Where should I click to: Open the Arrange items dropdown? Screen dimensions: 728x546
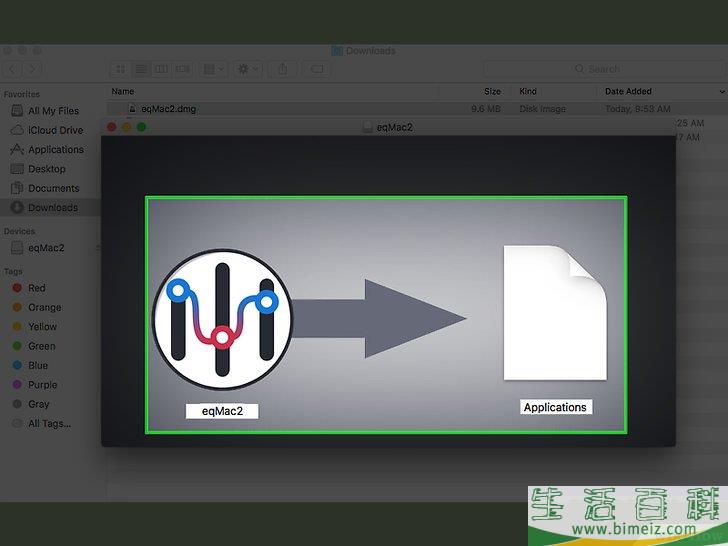click(x=212, y=69)
